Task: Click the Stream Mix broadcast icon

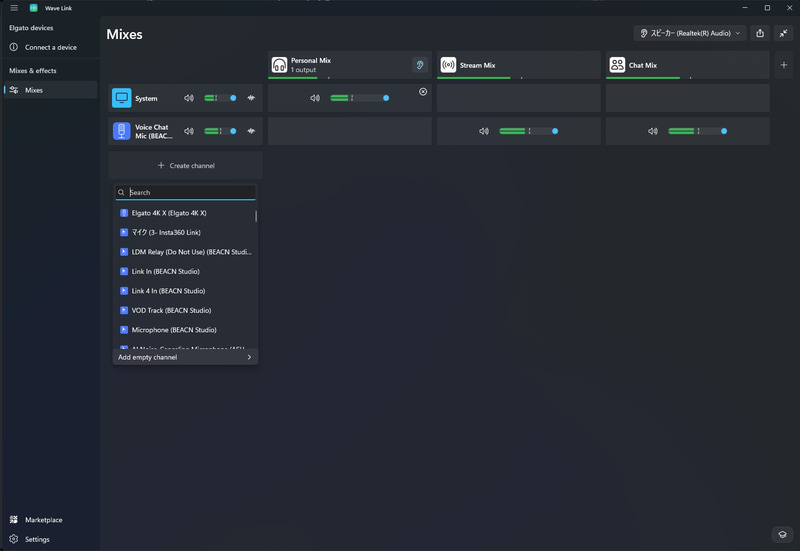Action: tap(448, 65)
